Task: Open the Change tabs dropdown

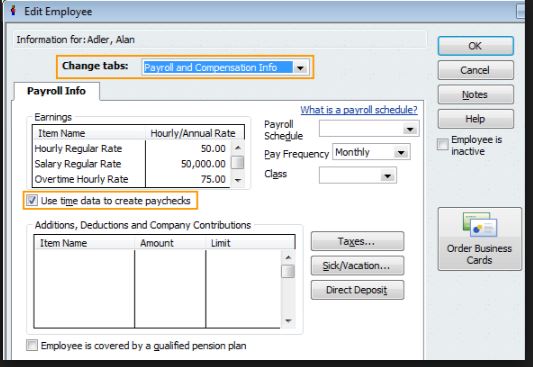Action: pyautogui.click(x=300, y=68)
